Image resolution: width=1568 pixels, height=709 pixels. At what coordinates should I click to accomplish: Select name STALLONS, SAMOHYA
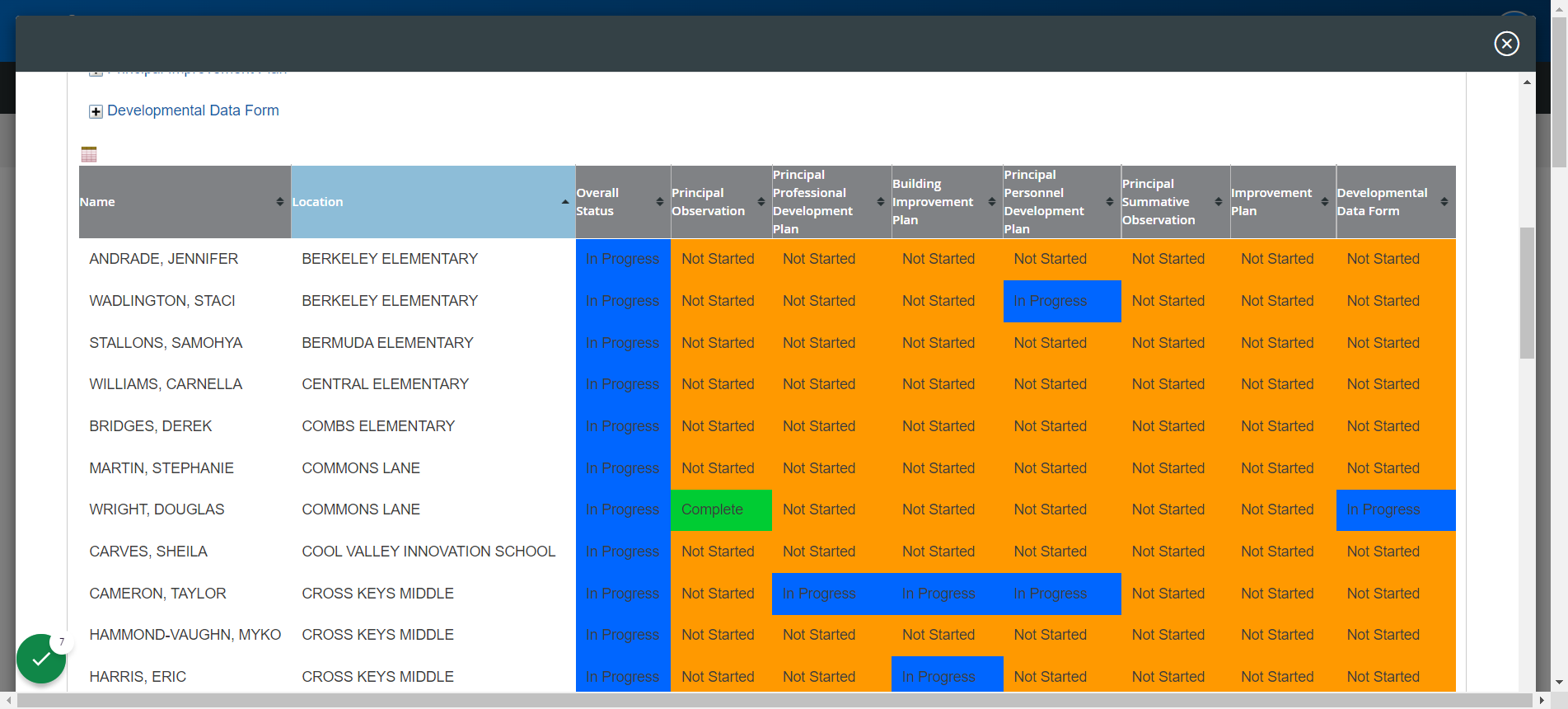166,343
